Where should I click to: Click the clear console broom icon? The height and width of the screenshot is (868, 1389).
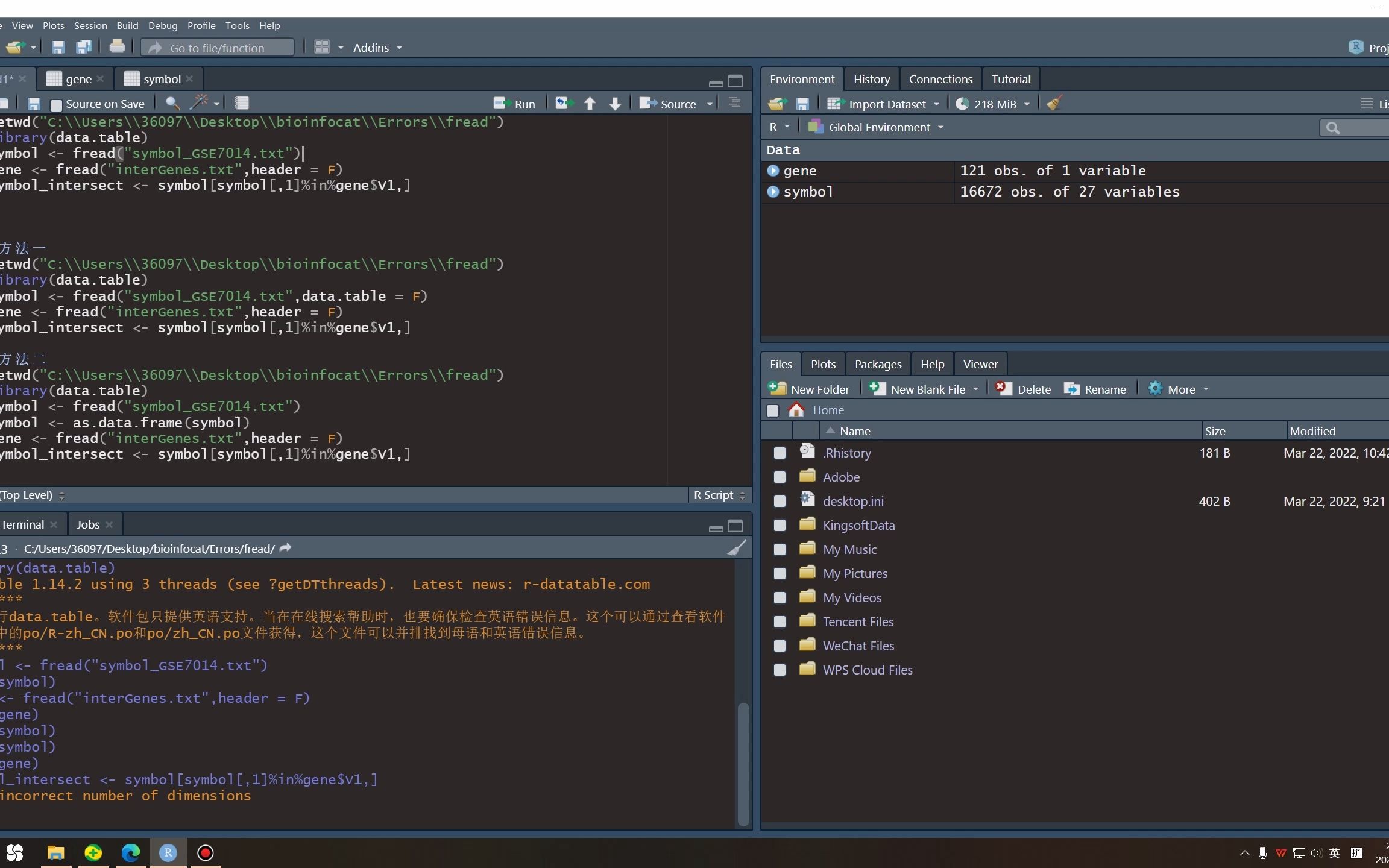(736, 548)
